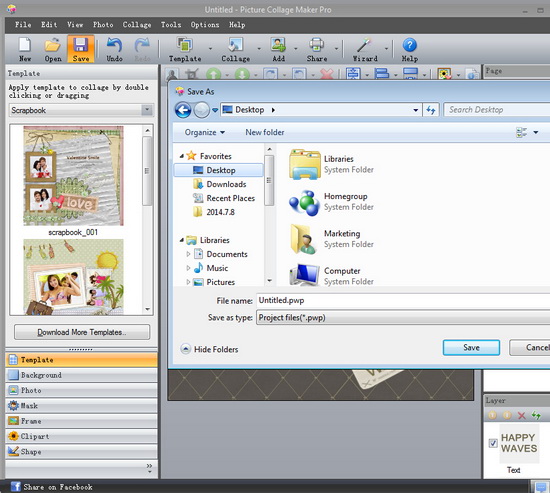
Task: Click the Share on Facebook link
Action: click(58, 487)
